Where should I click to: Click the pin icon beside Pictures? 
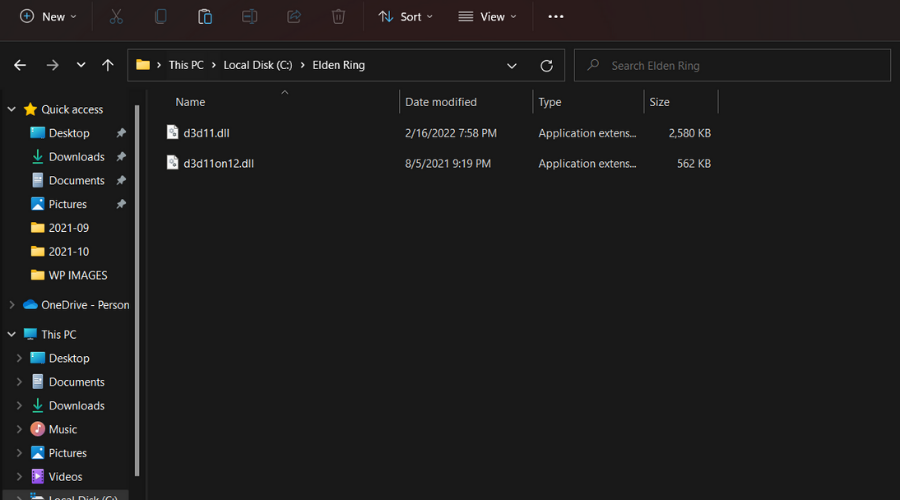[x=121, y=204]
